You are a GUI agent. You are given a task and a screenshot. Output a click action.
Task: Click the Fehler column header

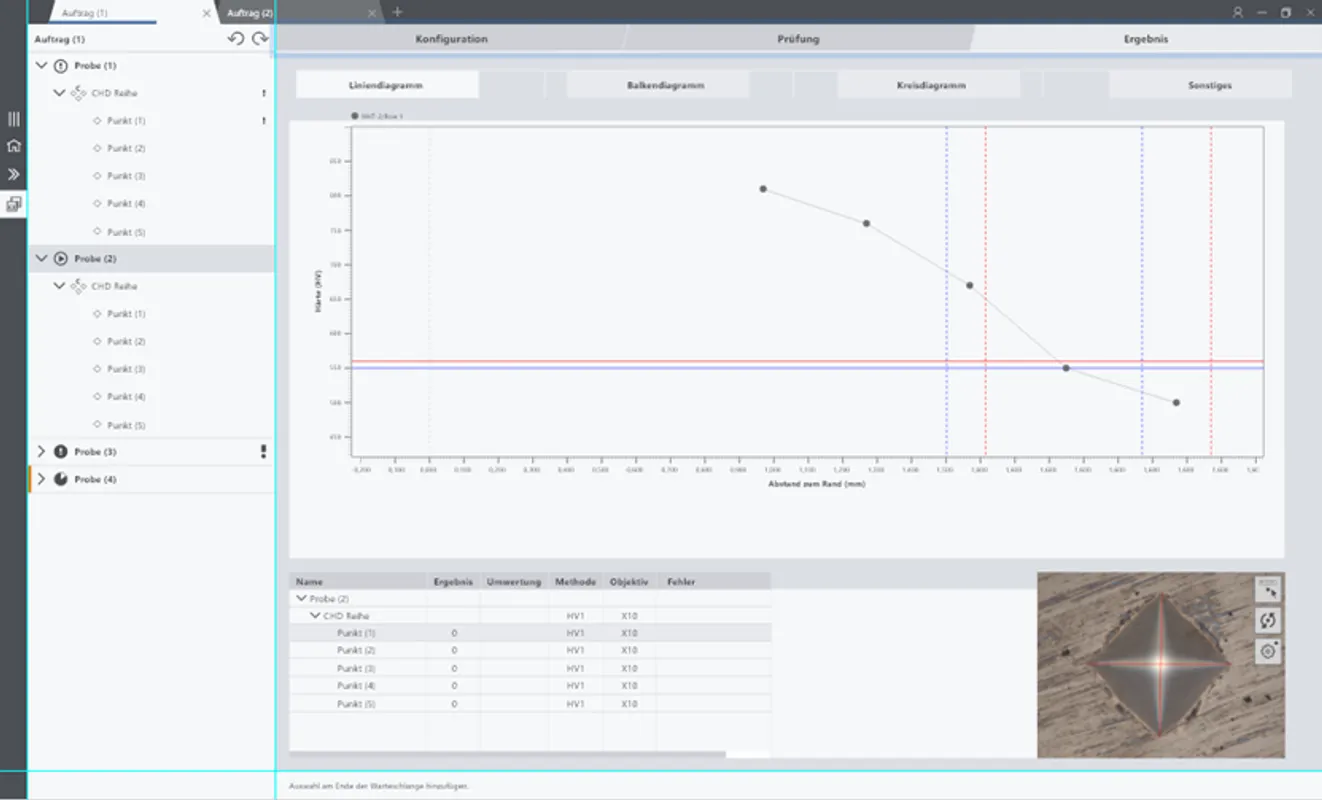[713, 581]
